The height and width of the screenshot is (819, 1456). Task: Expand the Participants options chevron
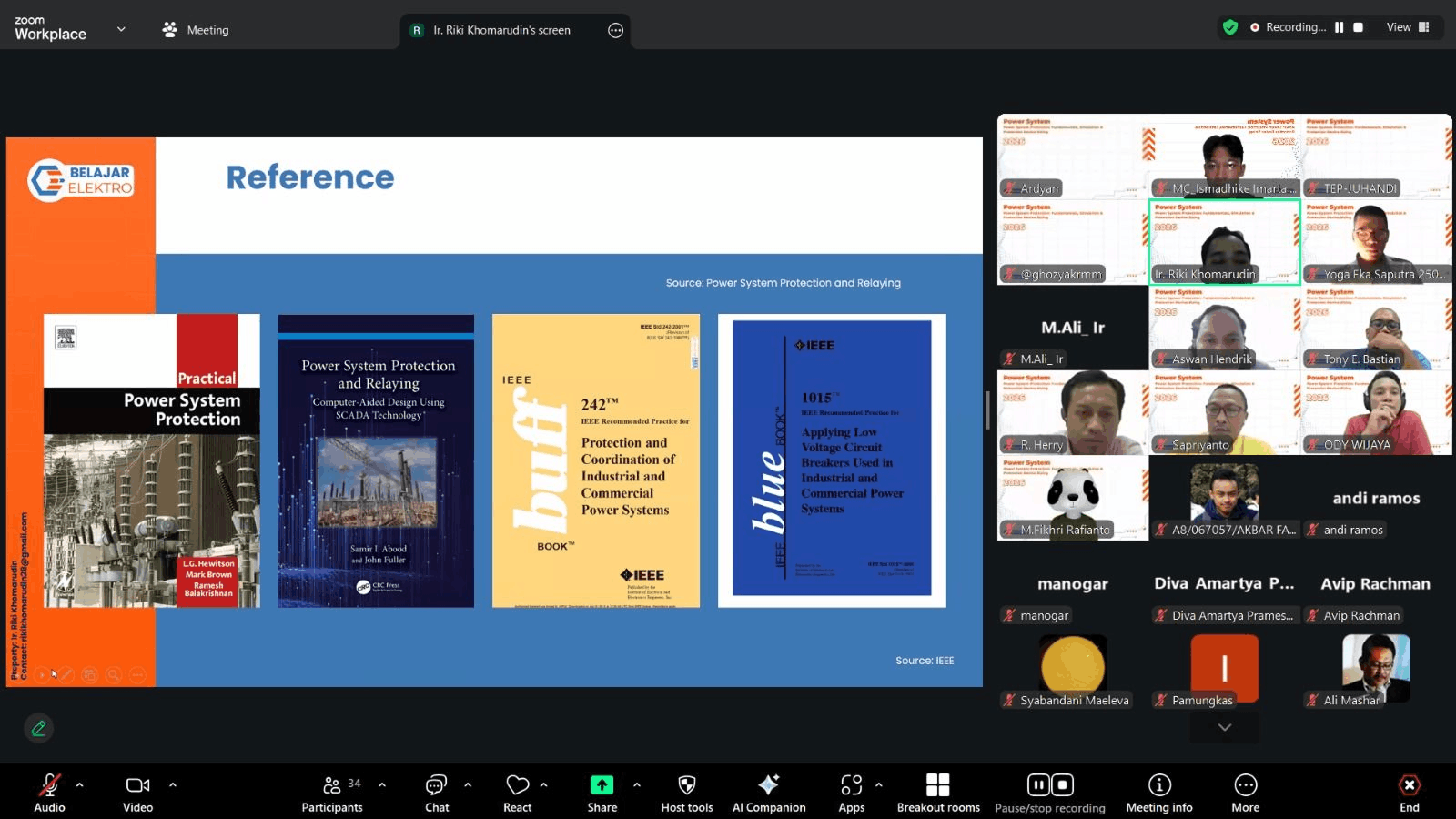pyautogui.click(x=382, y=784)
